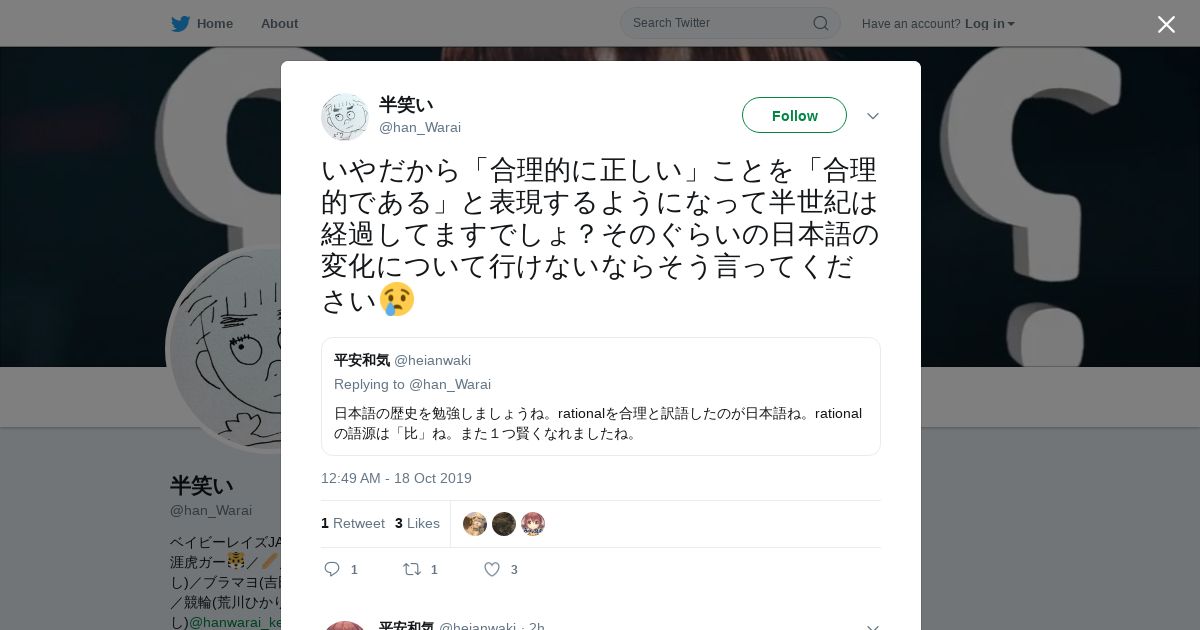Click the second liker's dark avatar
This screenshot has height=630, width=1200.
(x=504, y=524)
